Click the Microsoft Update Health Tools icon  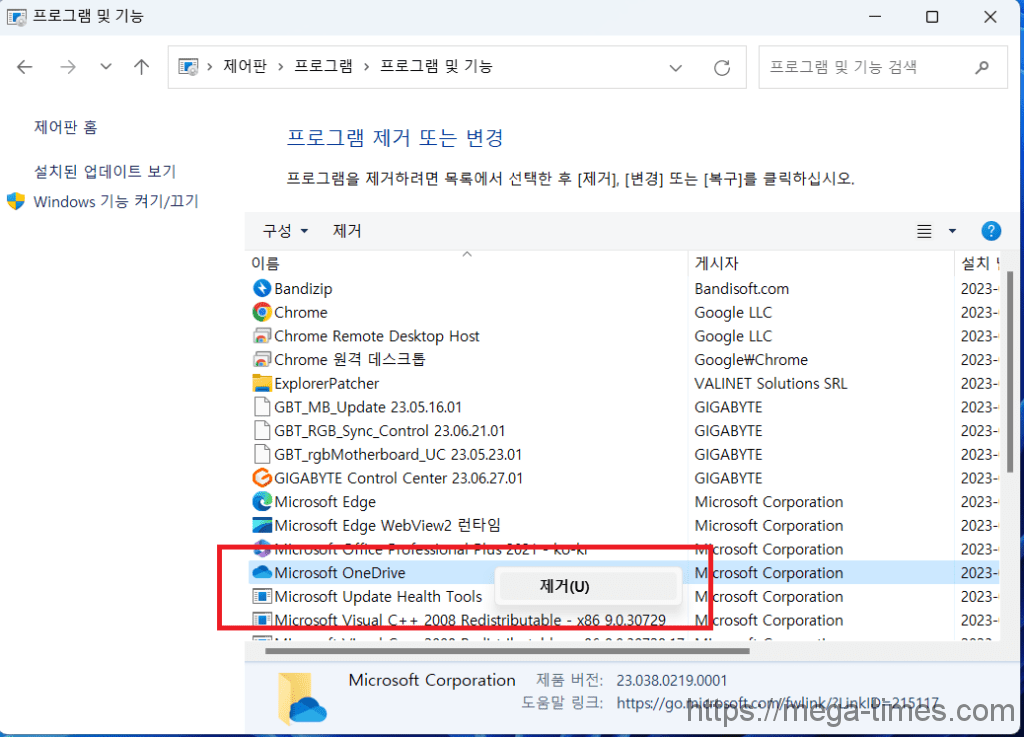click(262, 596)
